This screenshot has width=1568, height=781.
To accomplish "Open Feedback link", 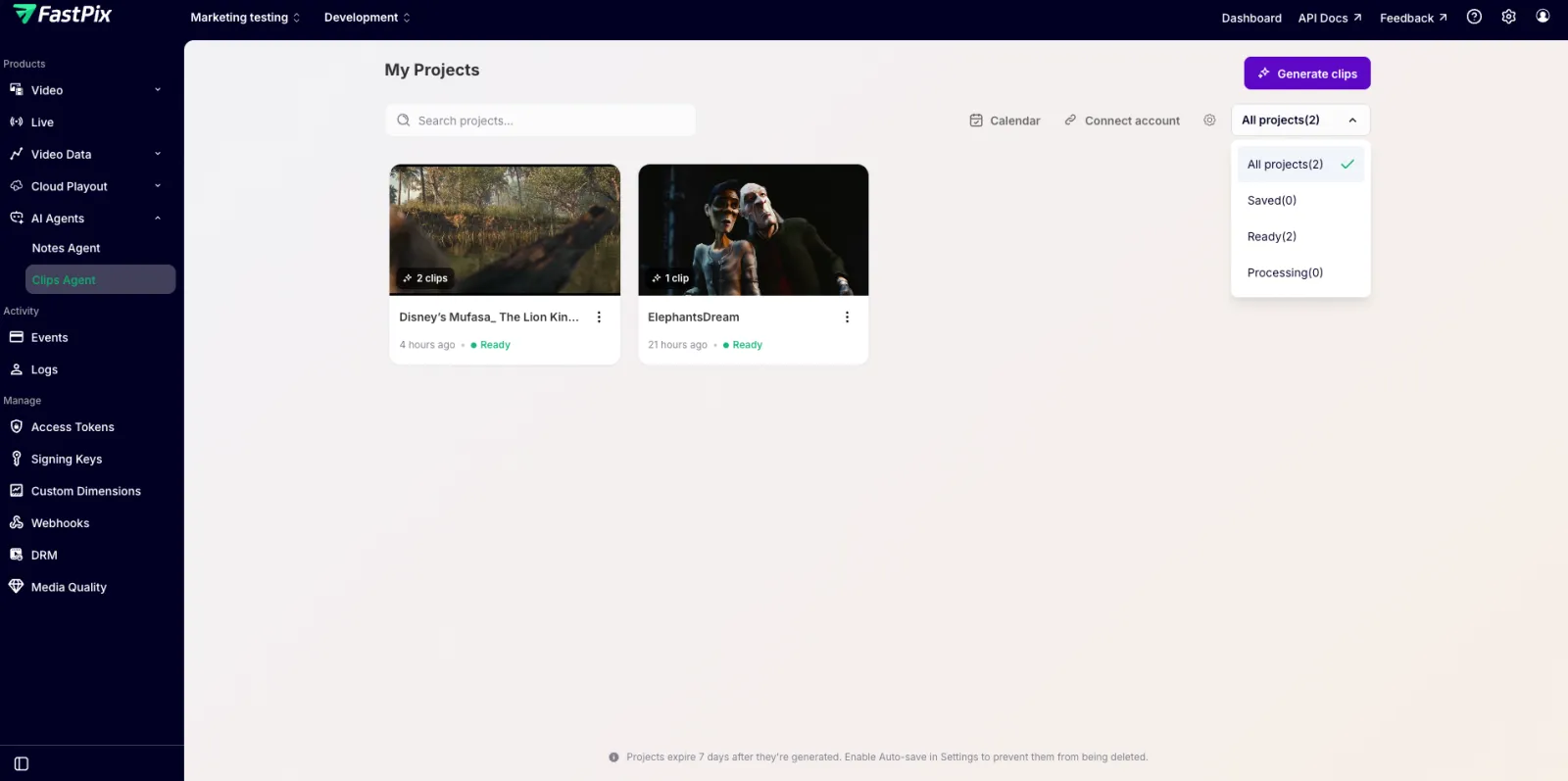I will (x=1413, y=18).
